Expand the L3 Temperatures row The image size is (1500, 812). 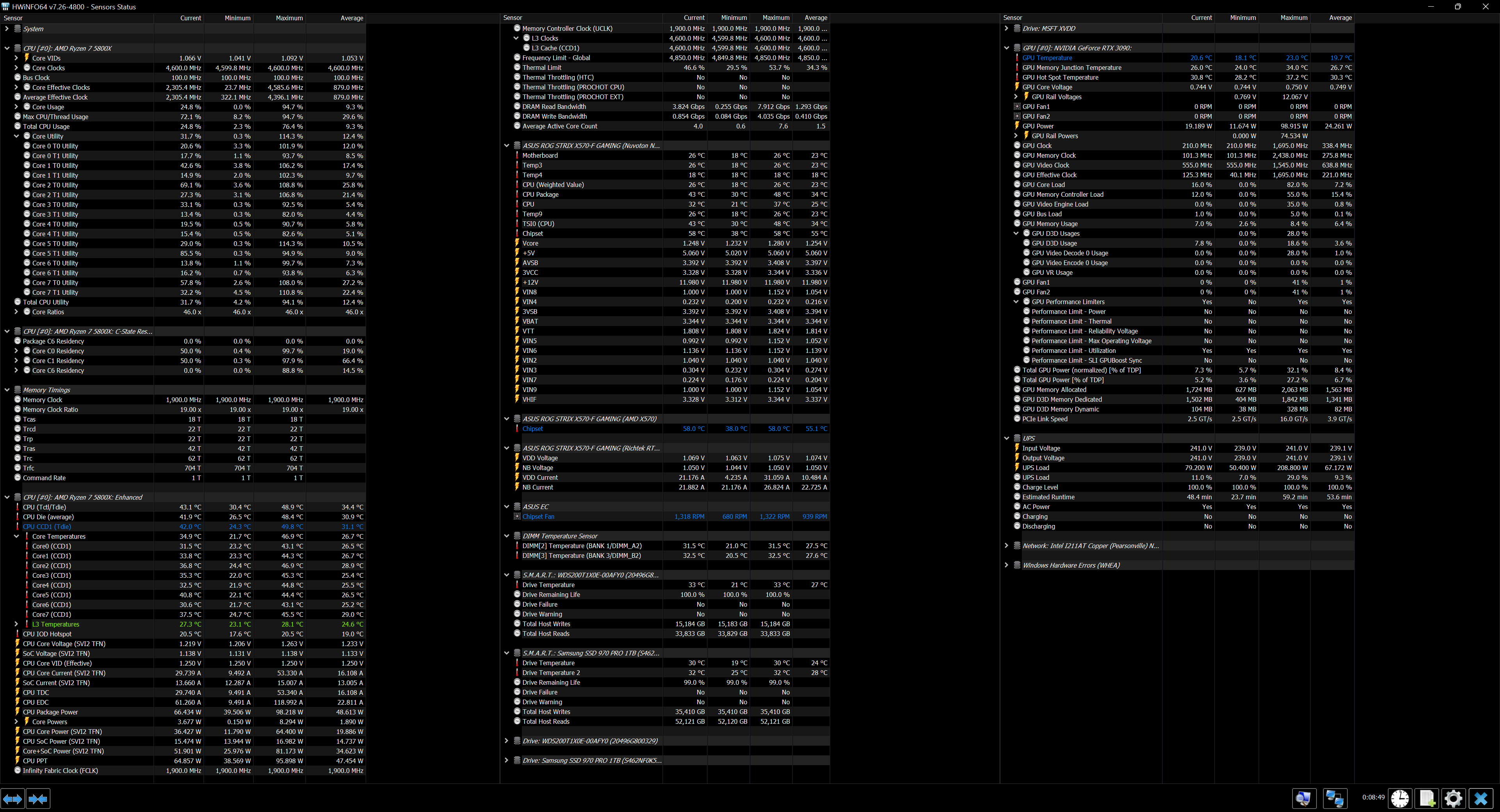click(16, 624)
